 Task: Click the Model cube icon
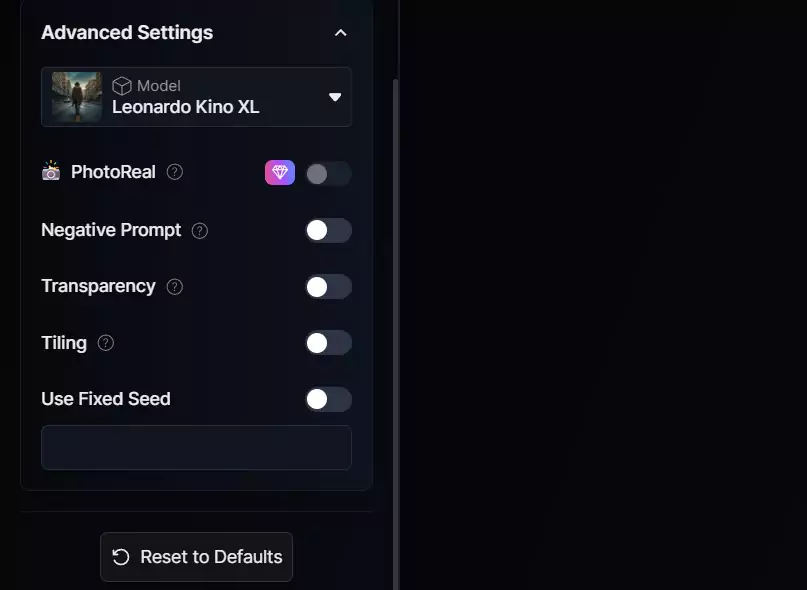point(121,86)
